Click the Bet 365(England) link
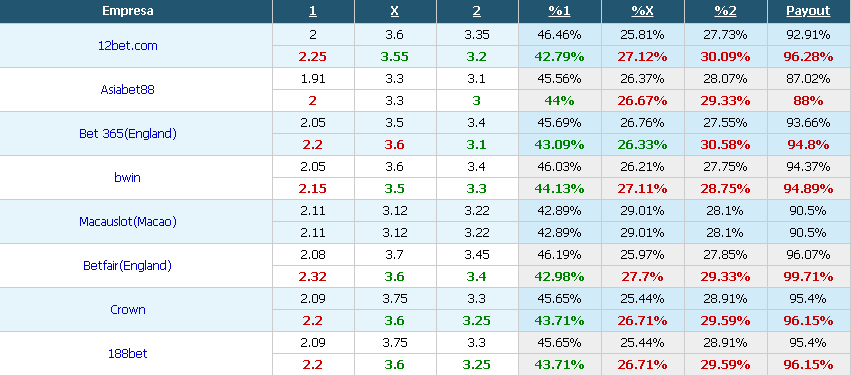 pos(128,134)
